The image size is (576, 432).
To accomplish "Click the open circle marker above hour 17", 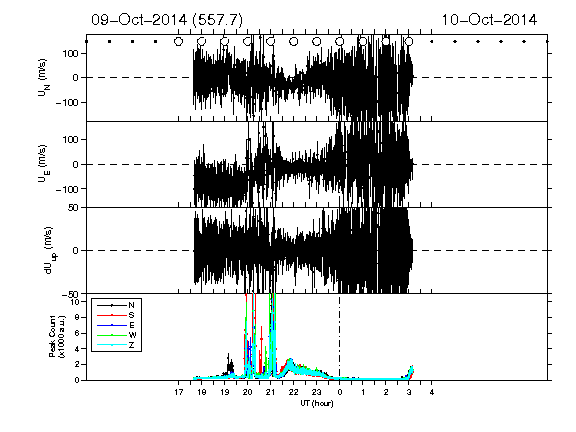I will pyautogui.click(x=179, y=42).
